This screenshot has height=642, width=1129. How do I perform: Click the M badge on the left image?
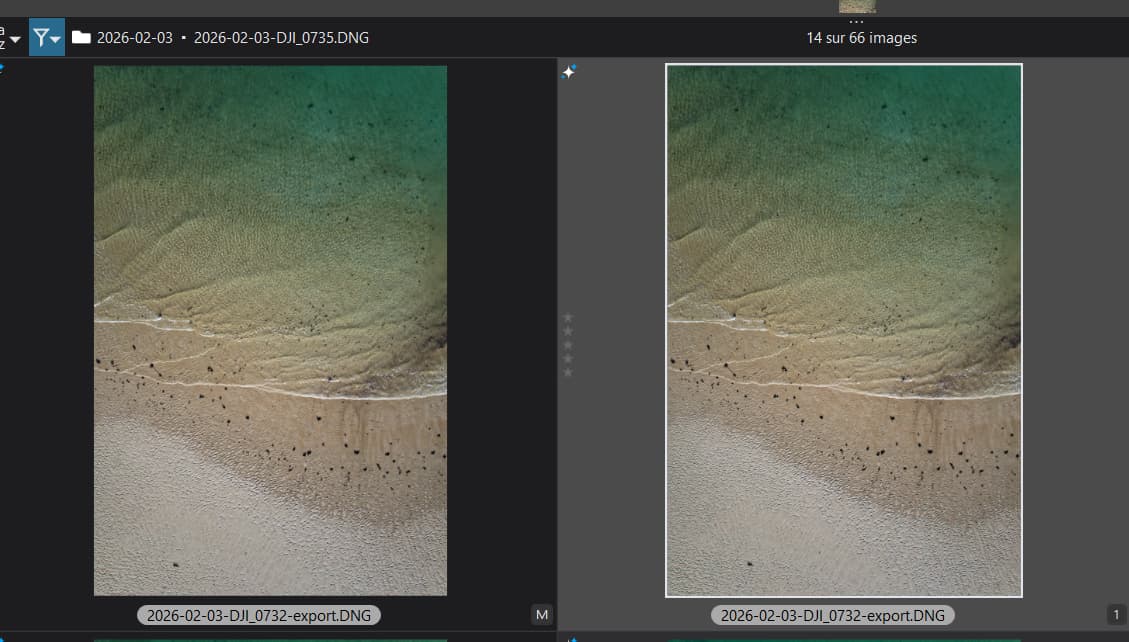[542, 615]
